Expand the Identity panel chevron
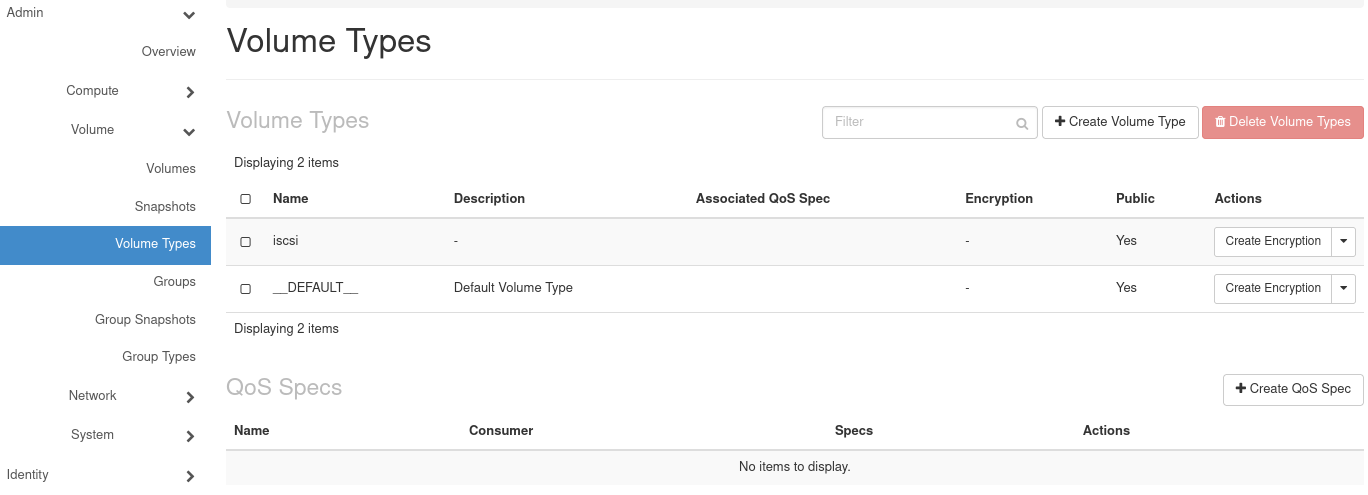 (x=190, y=476)
